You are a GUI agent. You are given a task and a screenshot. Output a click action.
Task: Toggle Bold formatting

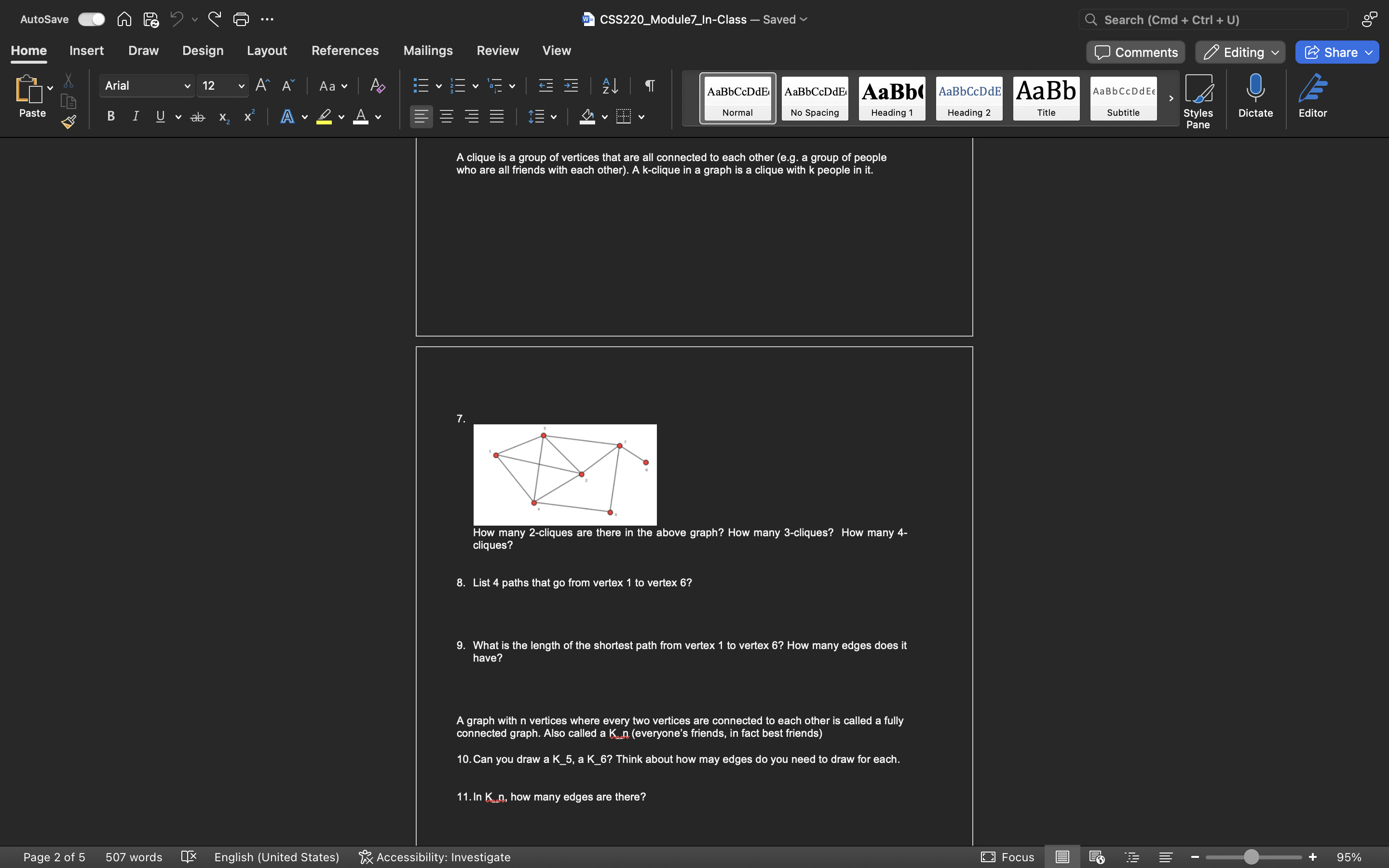pyautogui.click(x=111, y=117)
